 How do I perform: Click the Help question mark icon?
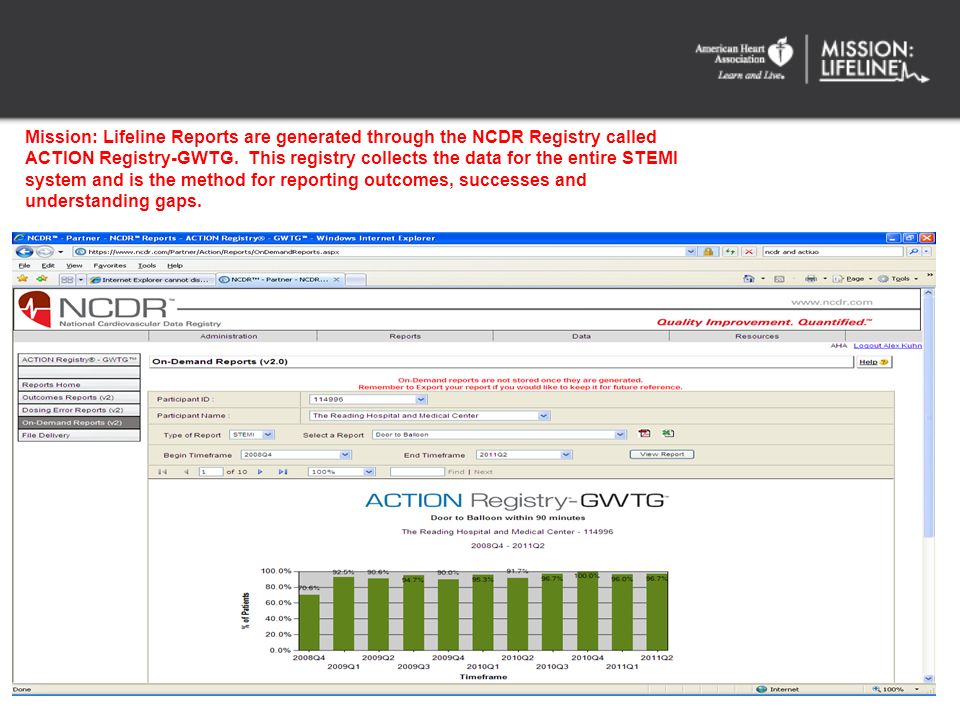click(884, 362)
